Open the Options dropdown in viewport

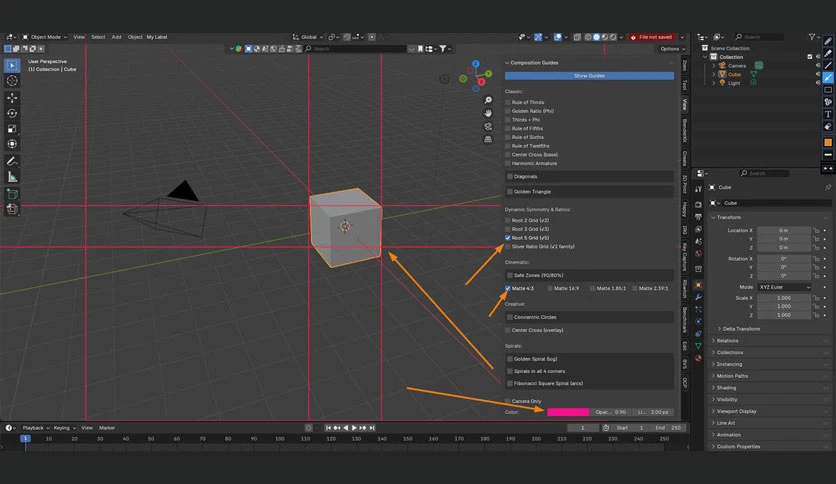click(x=672, y=49)
